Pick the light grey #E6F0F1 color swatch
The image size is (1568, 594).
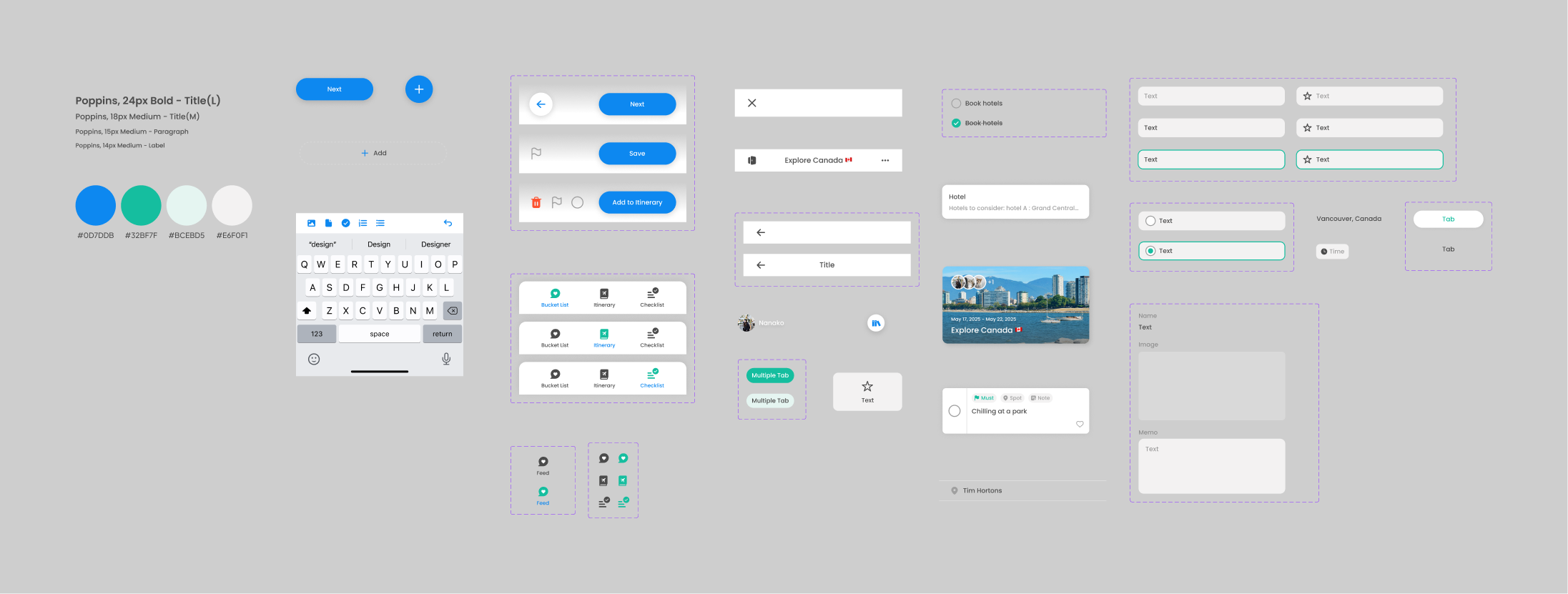point(232,206)
